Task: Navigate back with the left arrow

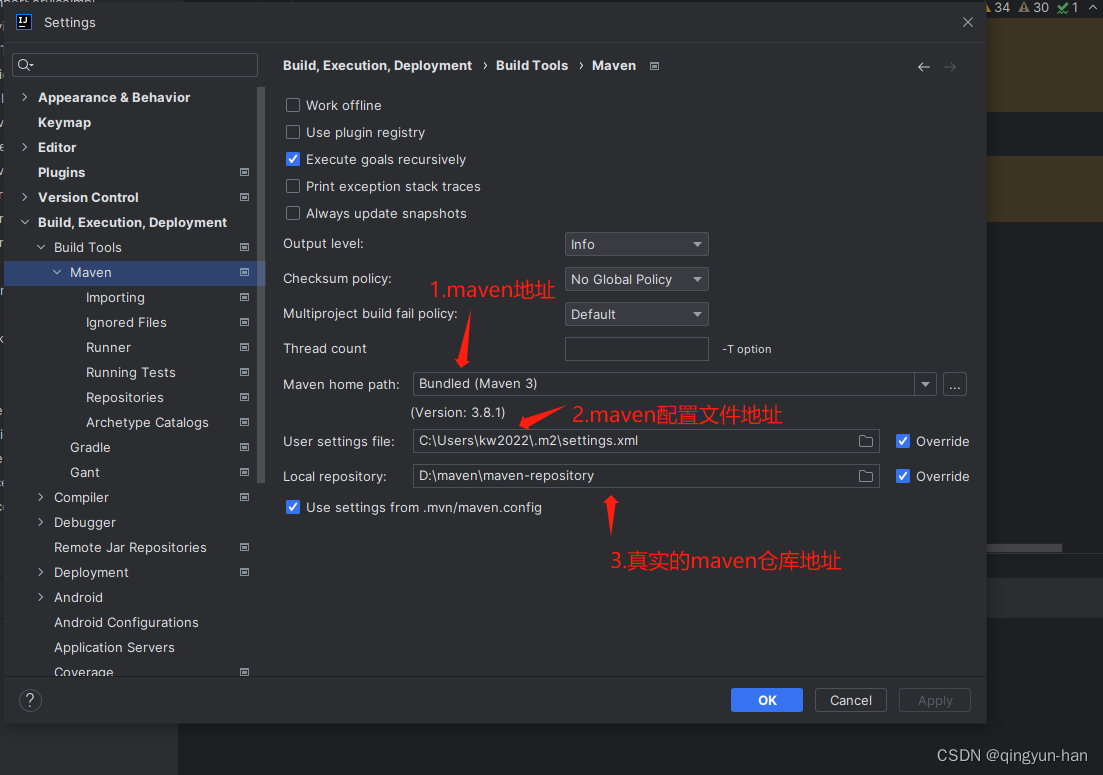Action: pos(924,67)
